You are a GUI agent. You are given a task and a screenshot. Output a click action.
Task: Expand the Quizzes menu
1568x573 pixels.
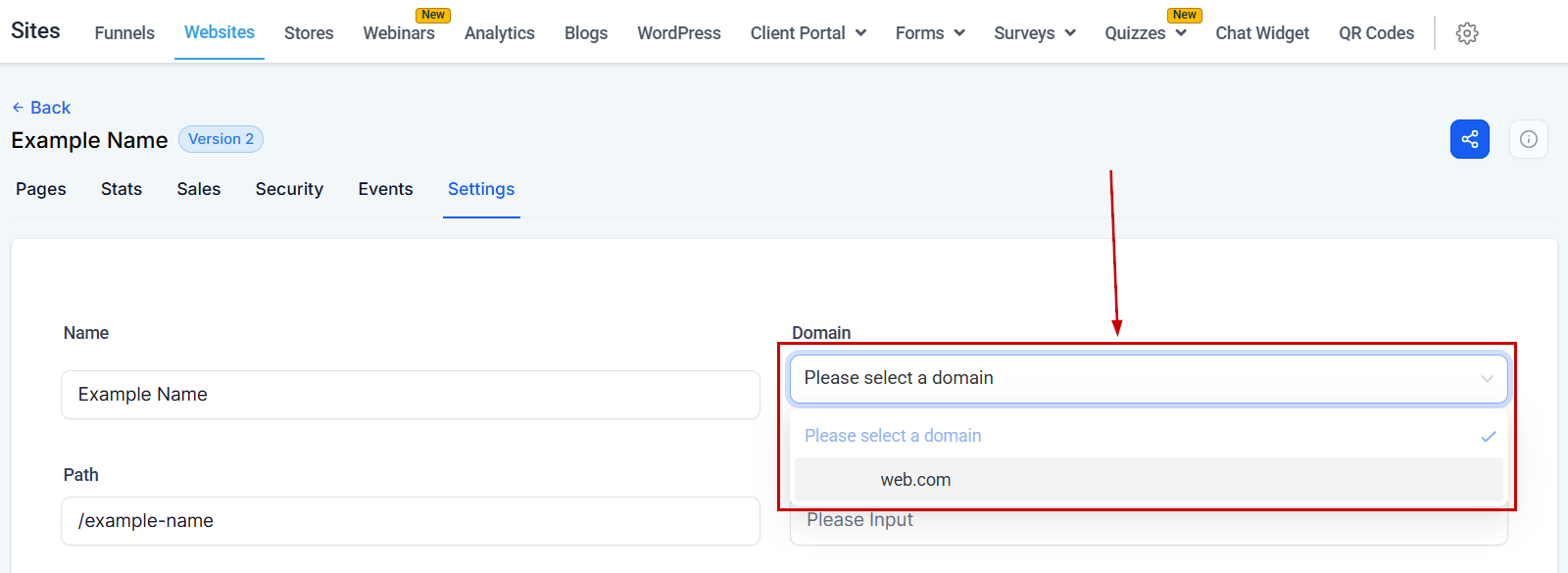tap(1146, 33)
